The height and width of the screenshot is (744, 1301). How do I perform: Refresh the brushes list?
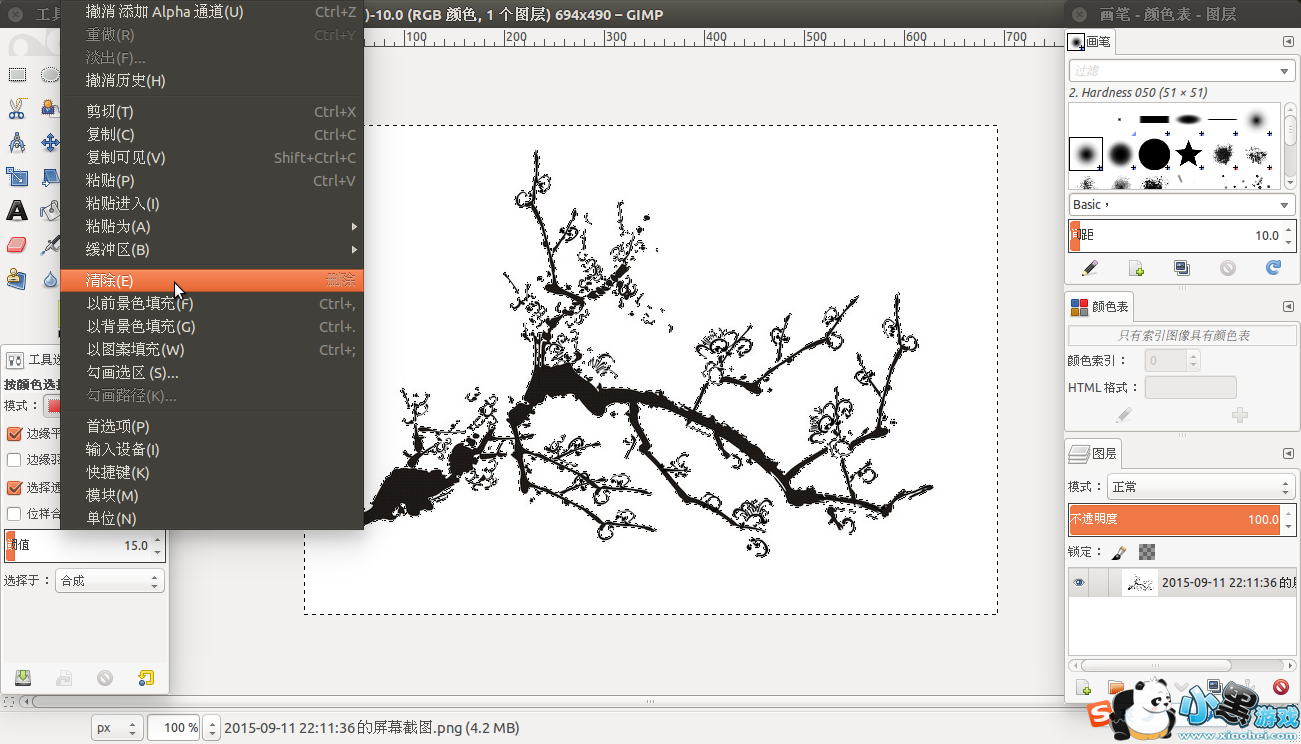(1273, 268)
